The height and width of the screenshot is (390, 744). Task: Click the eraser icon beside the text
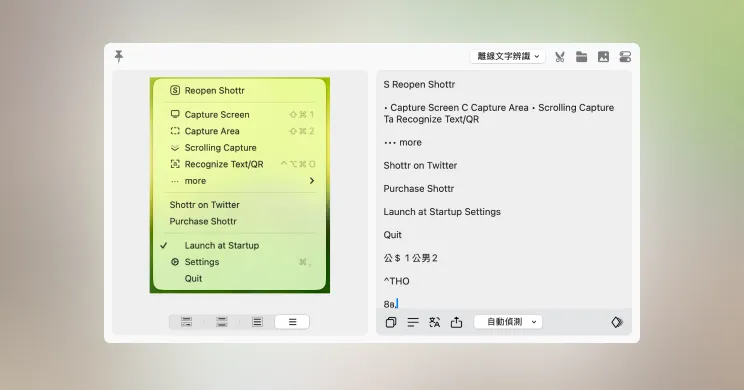pos(617,322)
